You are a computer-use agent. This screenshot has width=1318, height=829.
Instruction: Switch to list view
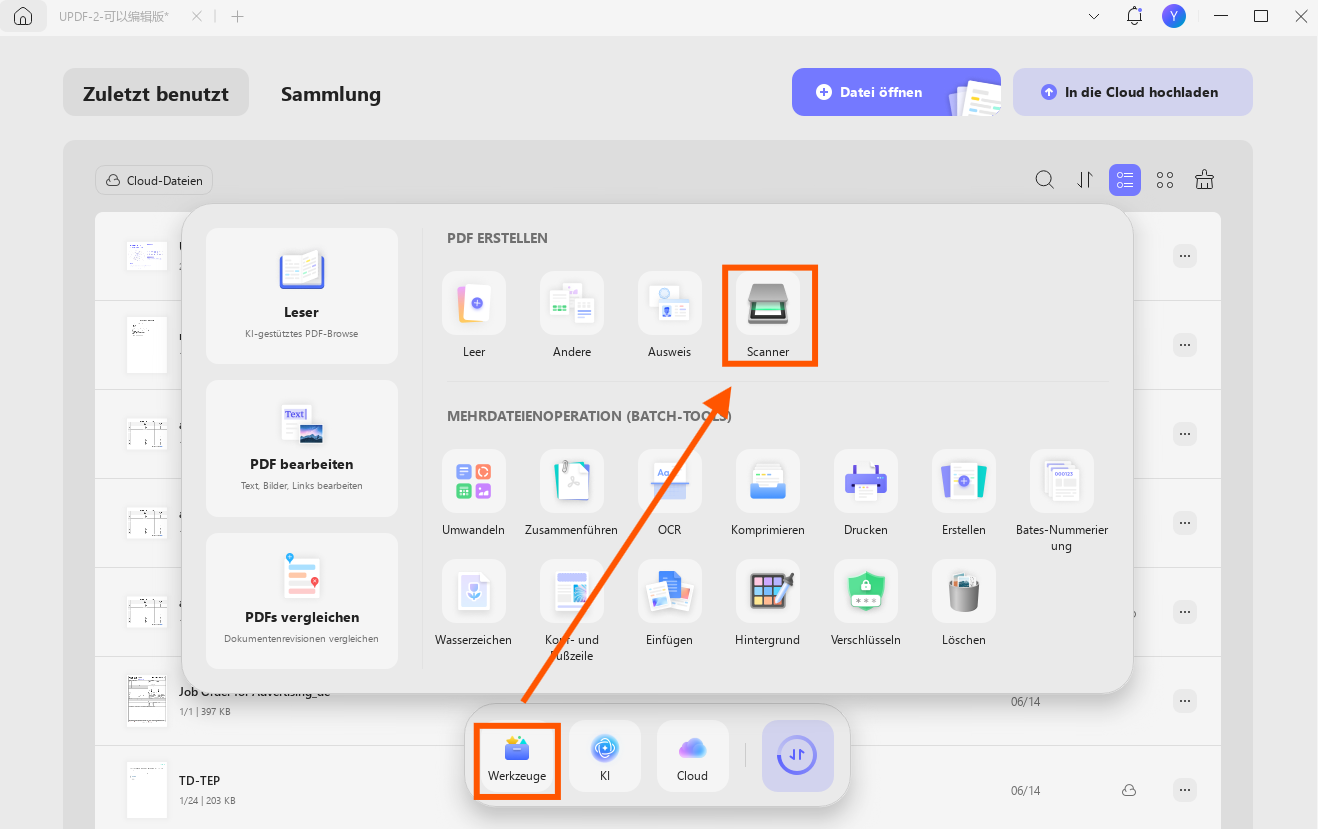pos(1125,180)
